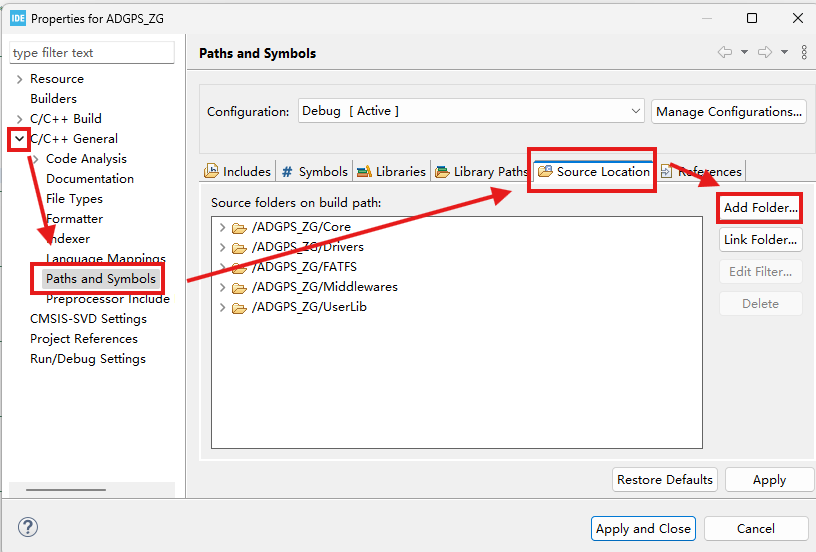Click the back navigation arrow icon
The height and width of the screenshot is (552, 816).
click(x=725, y=52)
